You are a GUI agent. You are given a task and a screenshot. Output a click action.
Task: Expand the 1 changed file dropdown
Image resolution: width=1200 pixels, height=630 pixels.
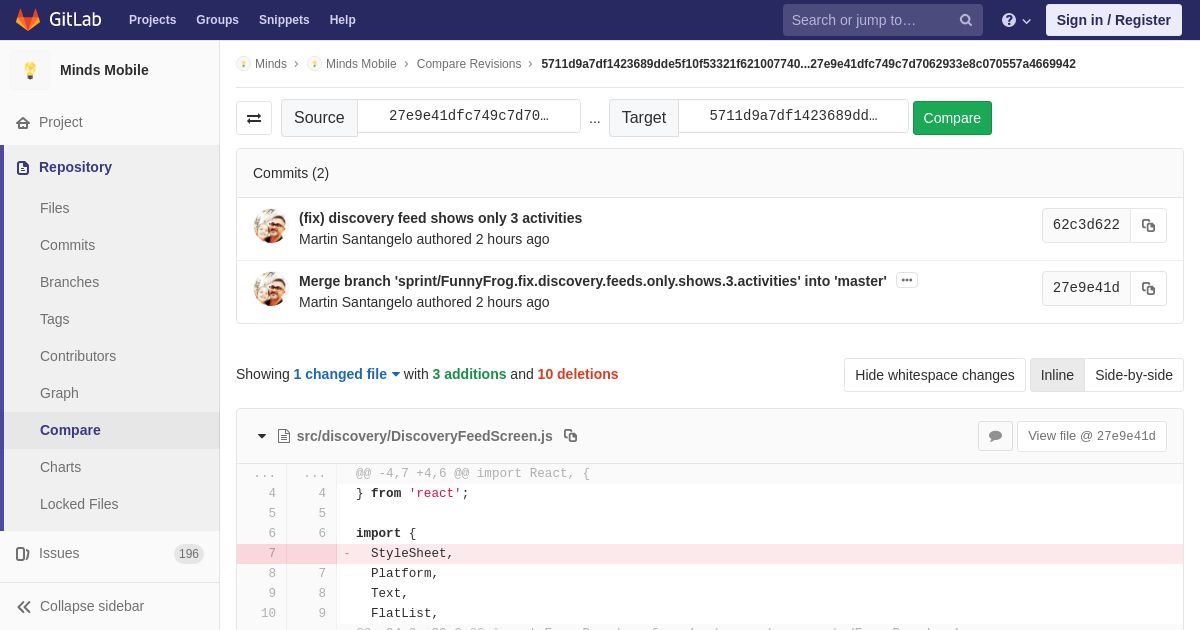point(346,374)
